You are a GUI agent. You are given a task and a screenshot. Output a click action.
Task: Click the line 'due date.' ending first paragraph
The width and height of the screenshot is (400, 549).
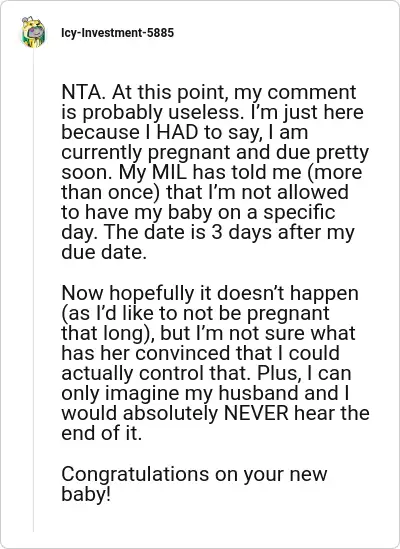[104, 252]
